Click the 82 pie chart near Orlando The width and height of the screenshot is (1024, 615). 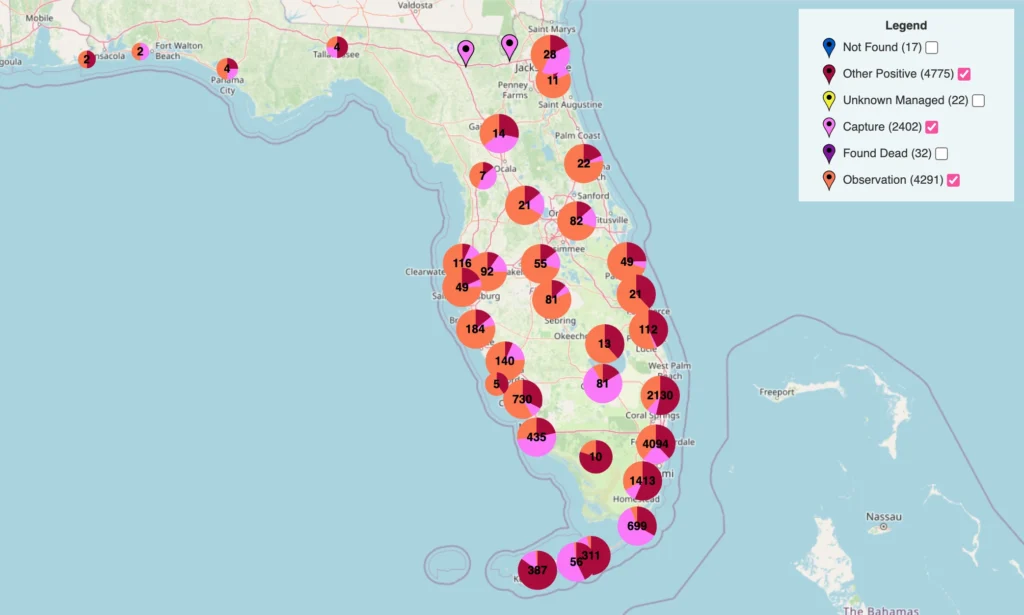(576, 221)
